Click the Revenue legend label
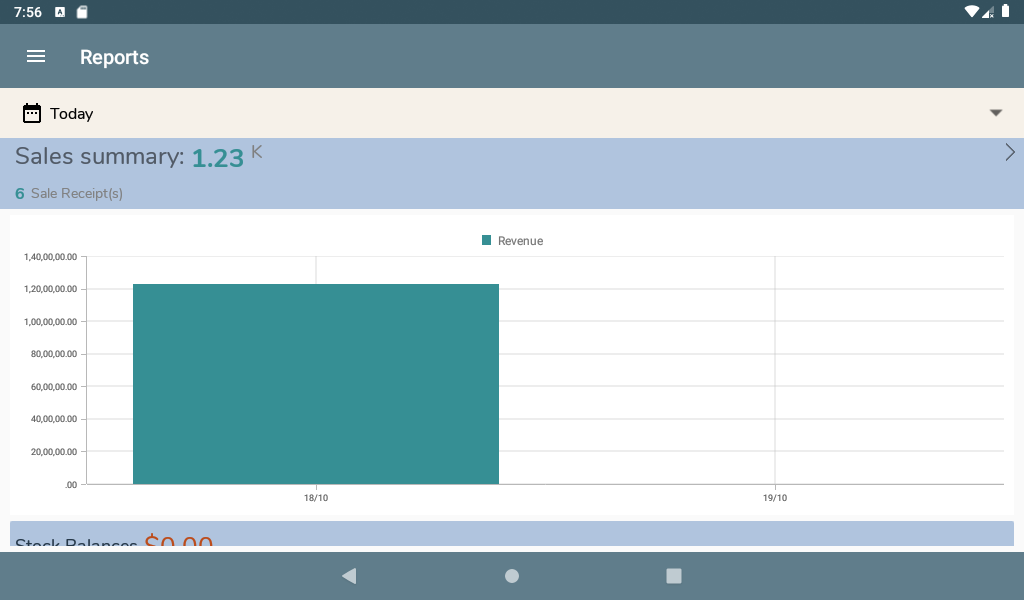This screenshot has width=1024, height=600. (520, 241)
